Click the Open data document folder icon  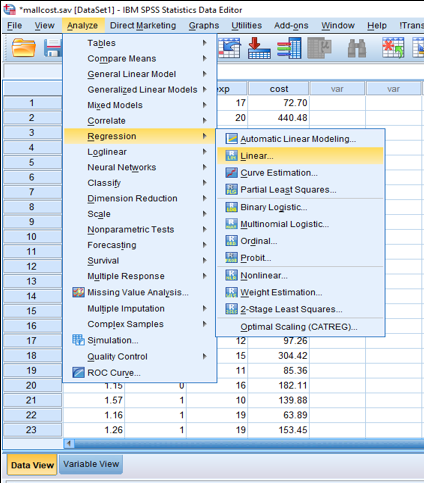coord(24,48)
